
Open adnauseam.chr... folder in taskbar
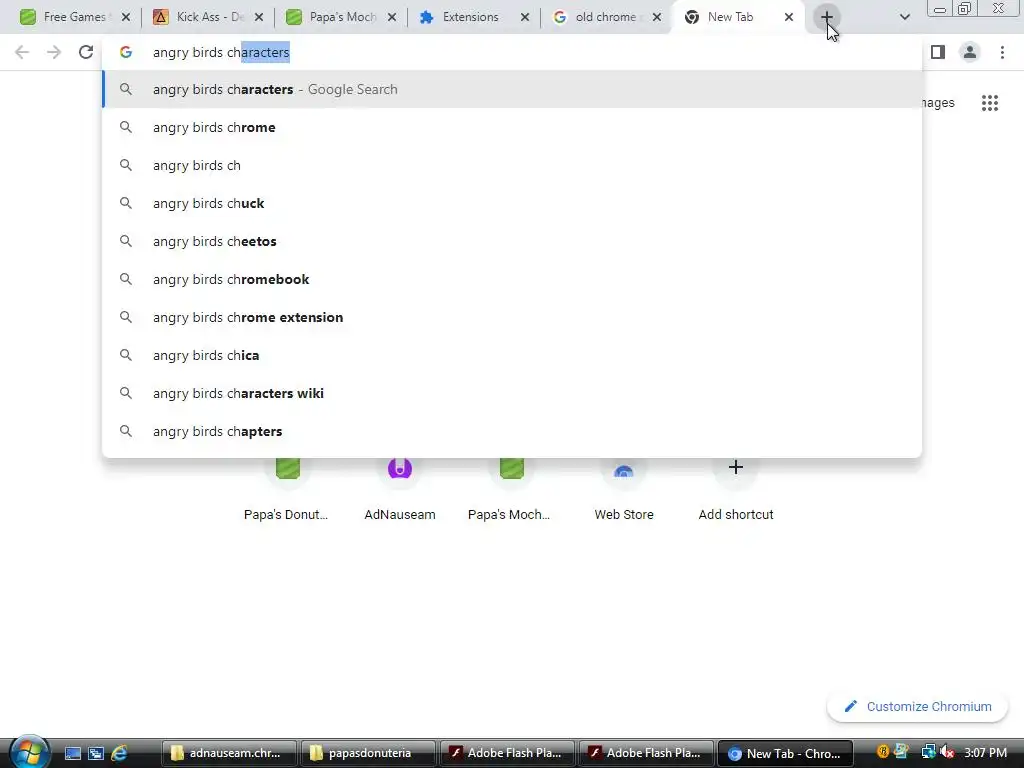pyautogui.click(x=229, y=754)
